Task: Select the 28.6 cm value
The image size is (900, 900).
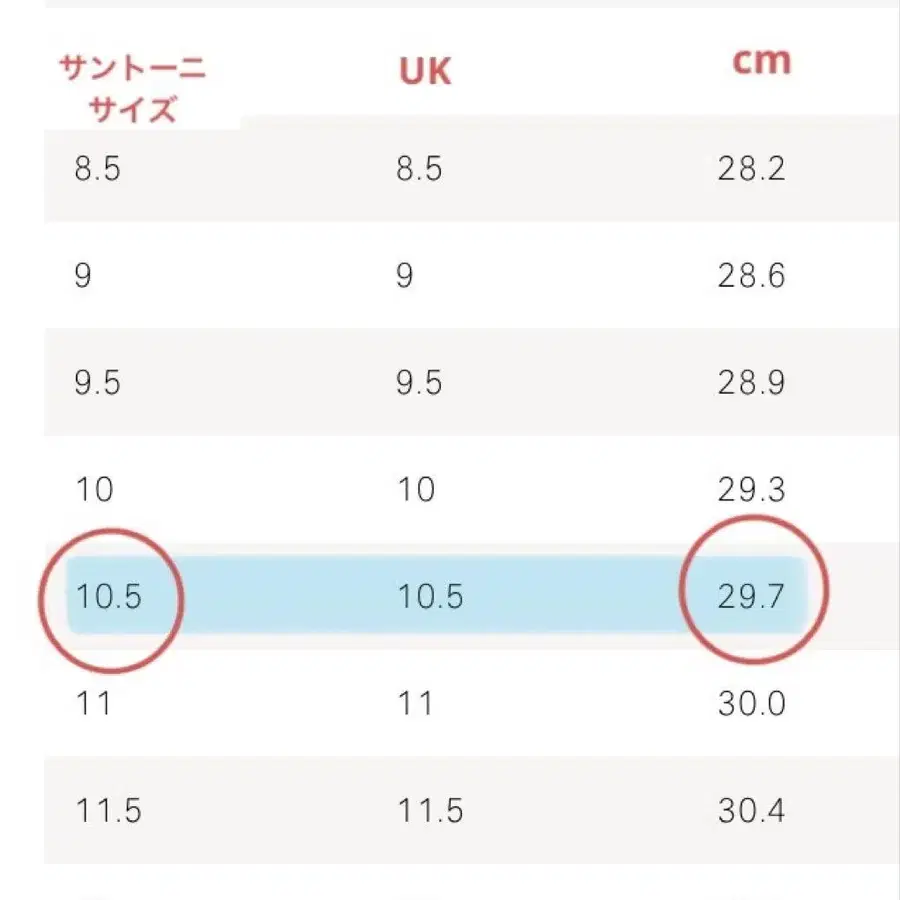Action: [x=751, y=276]
